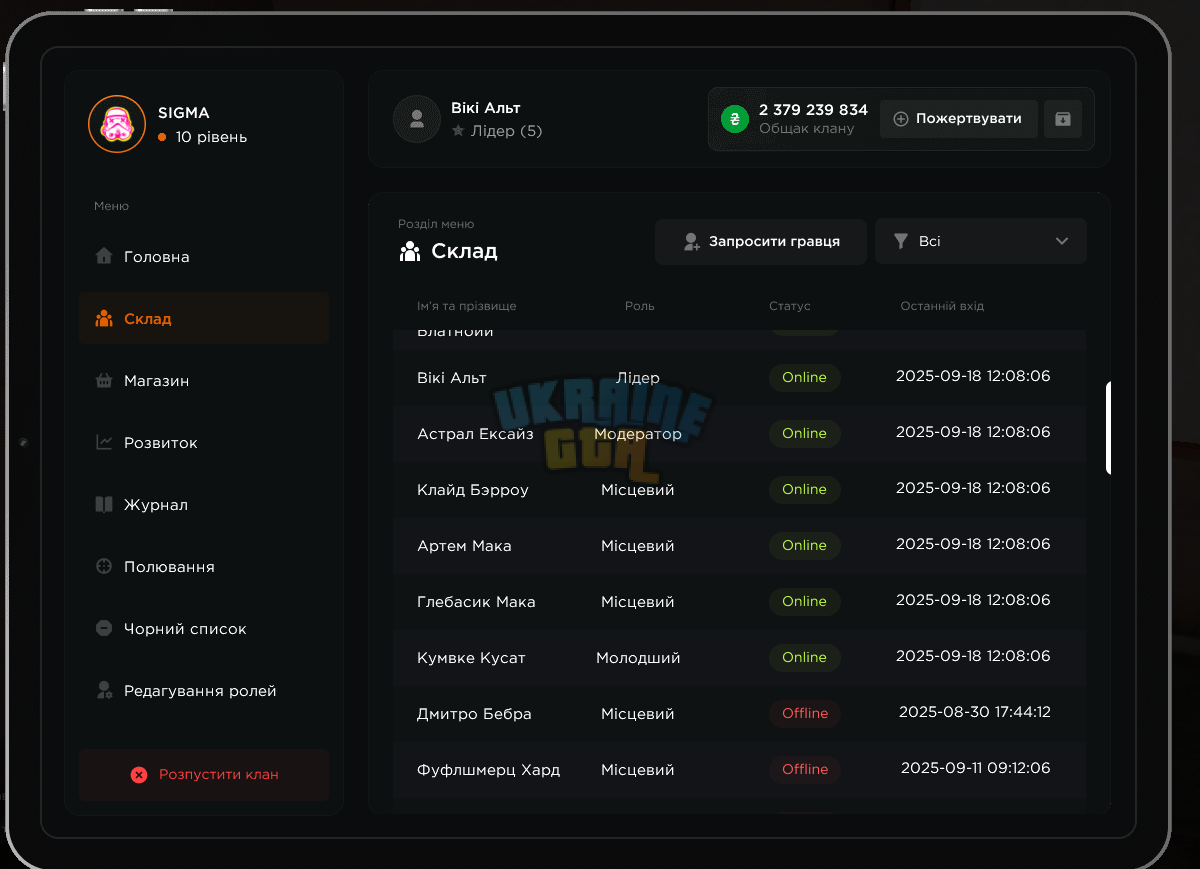
Task: Expand the Всі filter dropdown chevron
Action: tap(1062, 241)
